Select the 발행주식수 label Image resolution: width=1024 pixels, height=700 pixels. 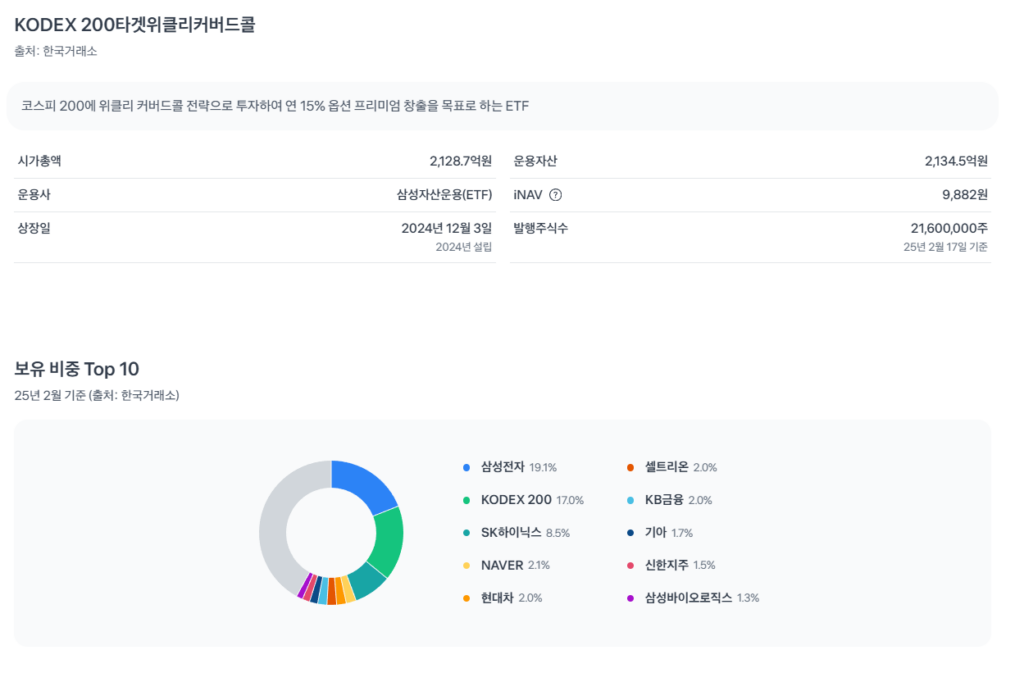(x=541, y=229)
